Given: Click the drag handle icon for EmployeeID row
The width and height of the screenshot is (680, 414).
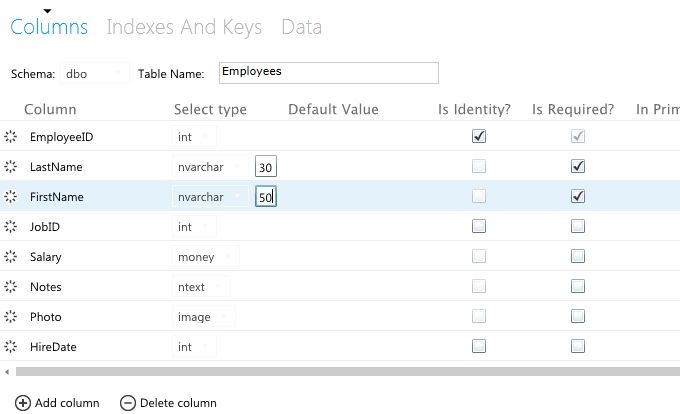Looking at the screenshot, I should [x=11, y=137].
